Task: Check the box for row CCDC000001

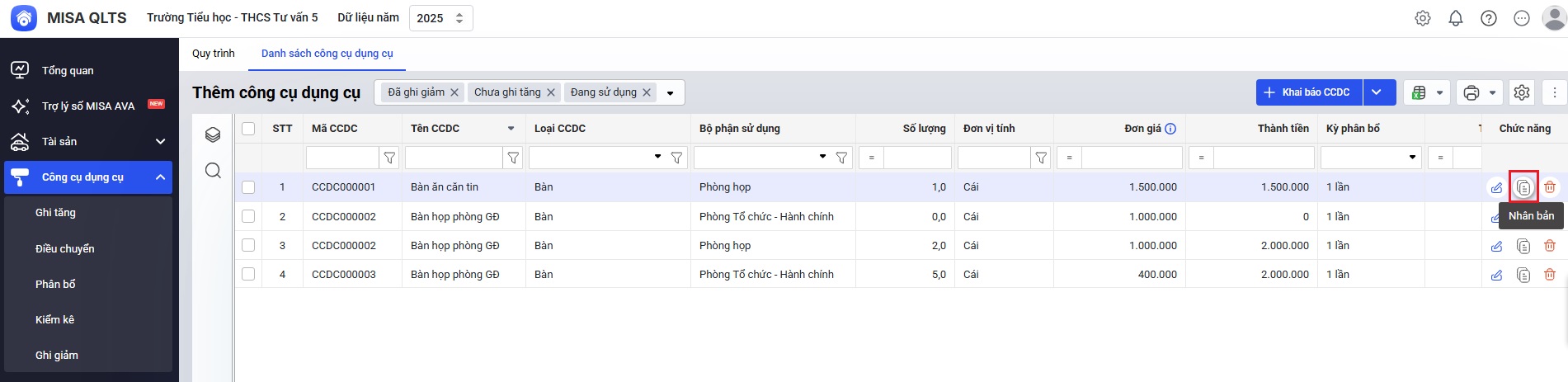Action: [x=248, y=187]
